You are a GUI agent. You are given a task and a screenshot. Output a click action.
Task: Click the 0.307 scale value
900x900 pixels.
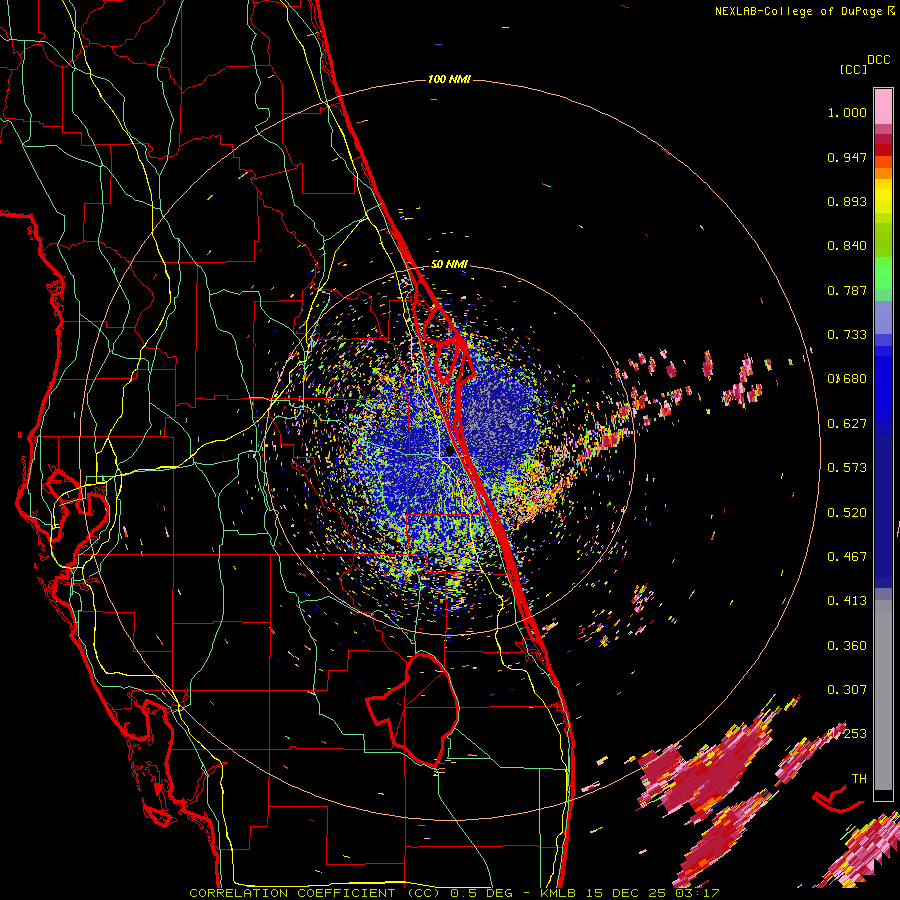(847, 690)
